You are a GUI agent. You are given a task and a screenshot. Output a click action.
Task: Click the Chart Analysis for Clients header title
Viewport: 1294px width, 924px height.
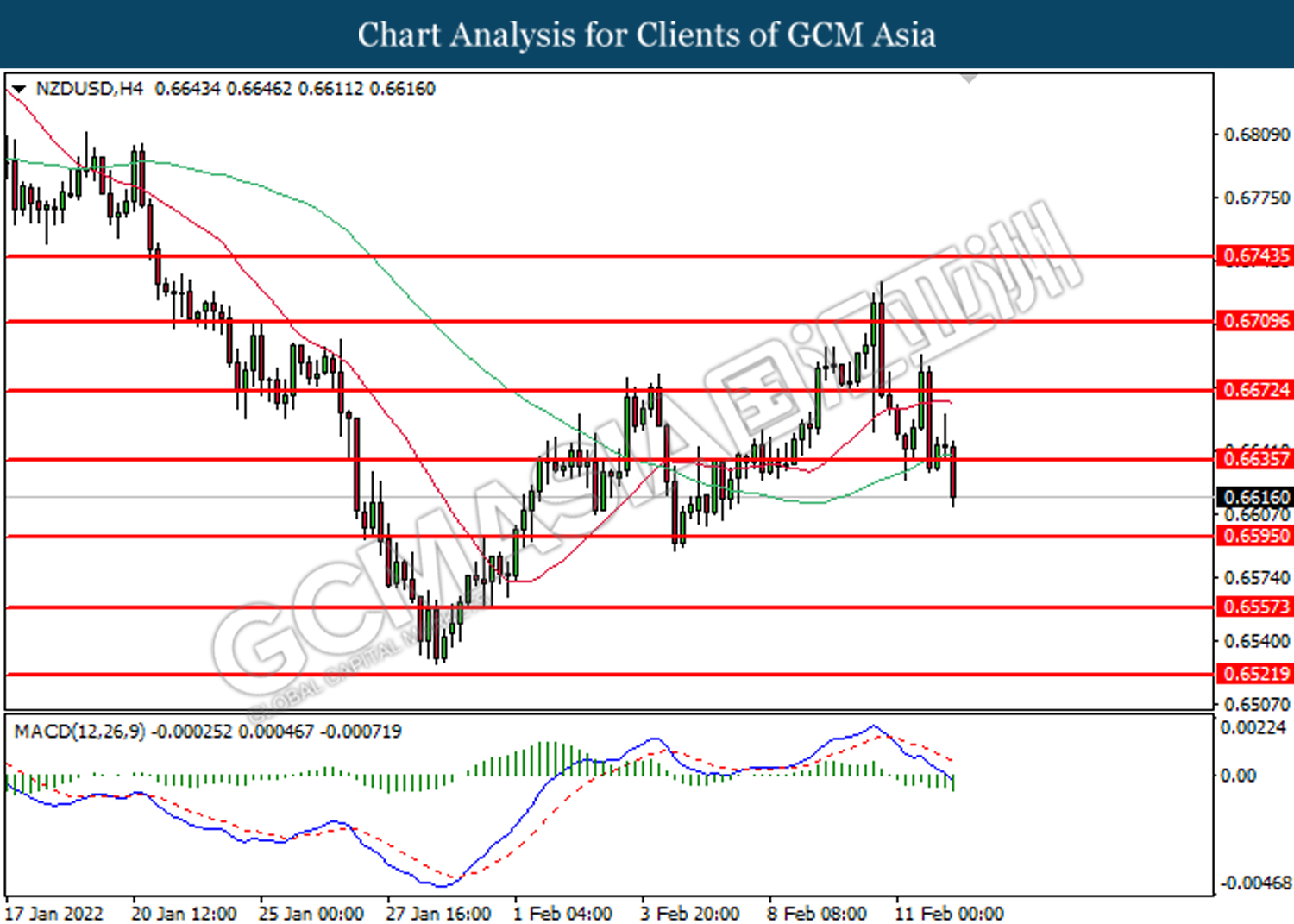point(647,35)
